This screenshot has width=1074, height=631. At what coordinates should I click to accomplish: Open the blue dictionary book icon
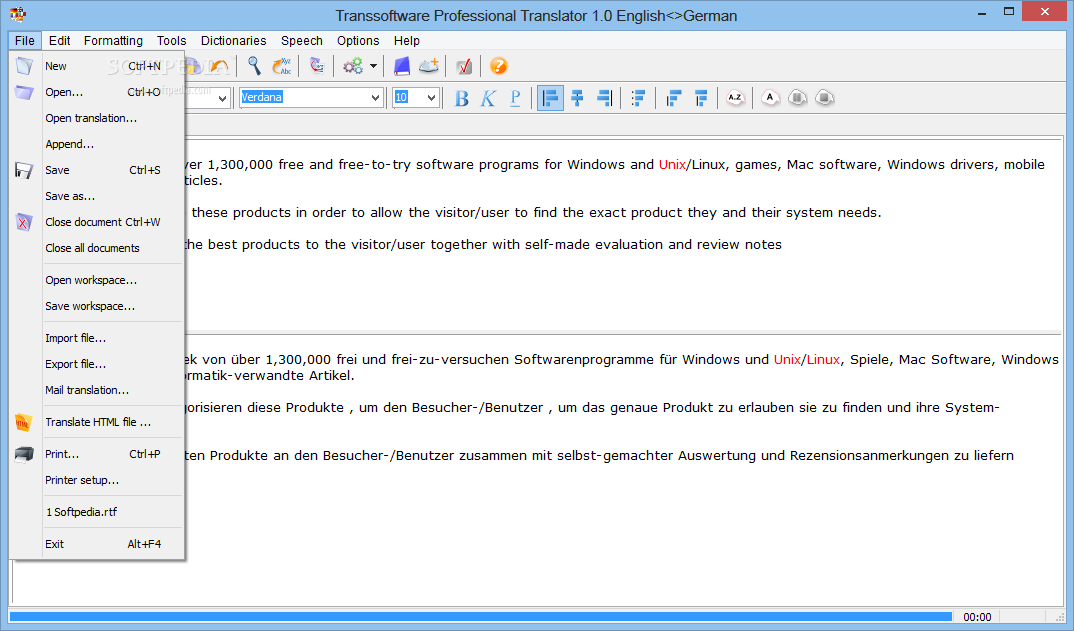401,66
